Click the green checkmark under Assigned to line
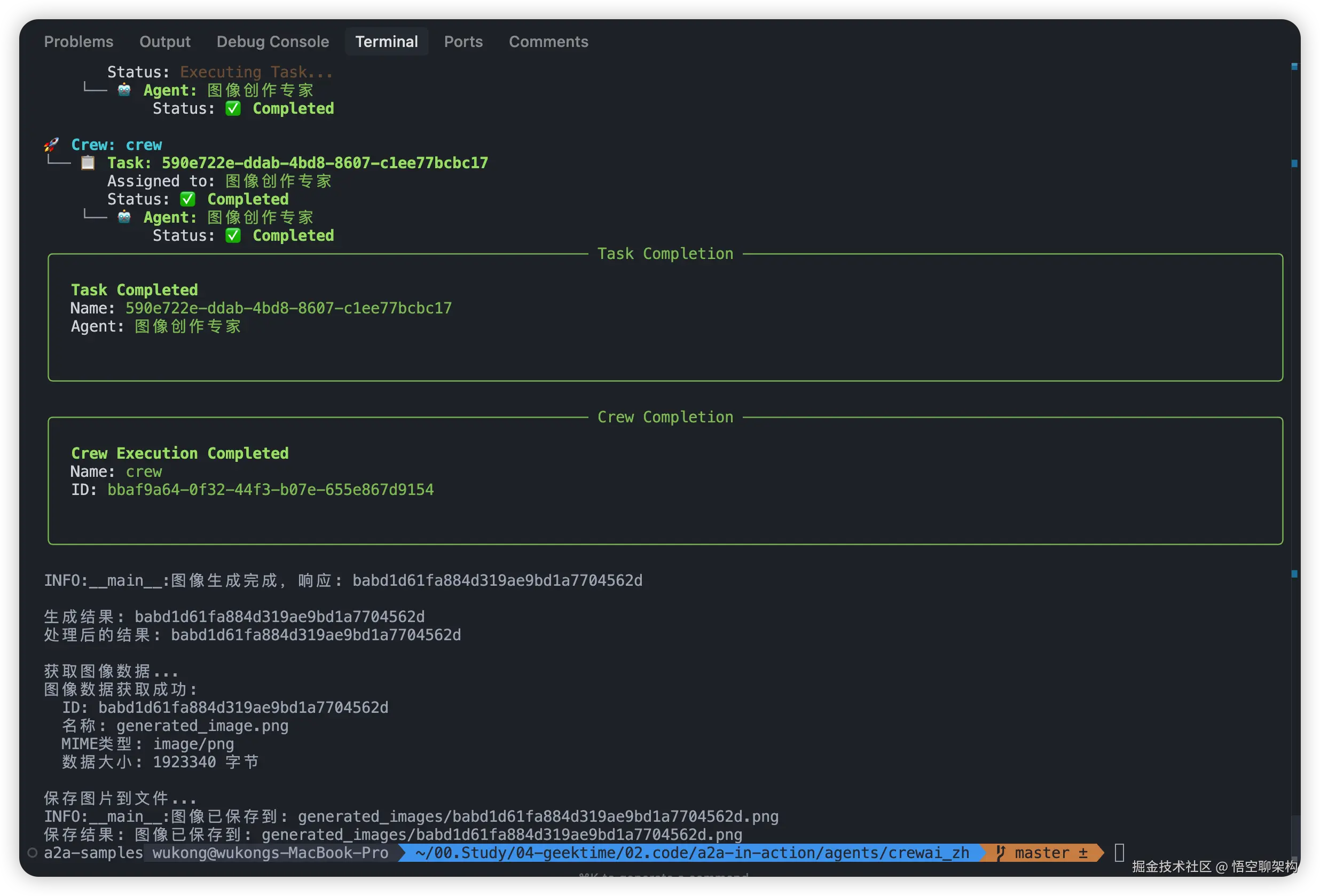The image size is (1320, 896). point(187,199)
